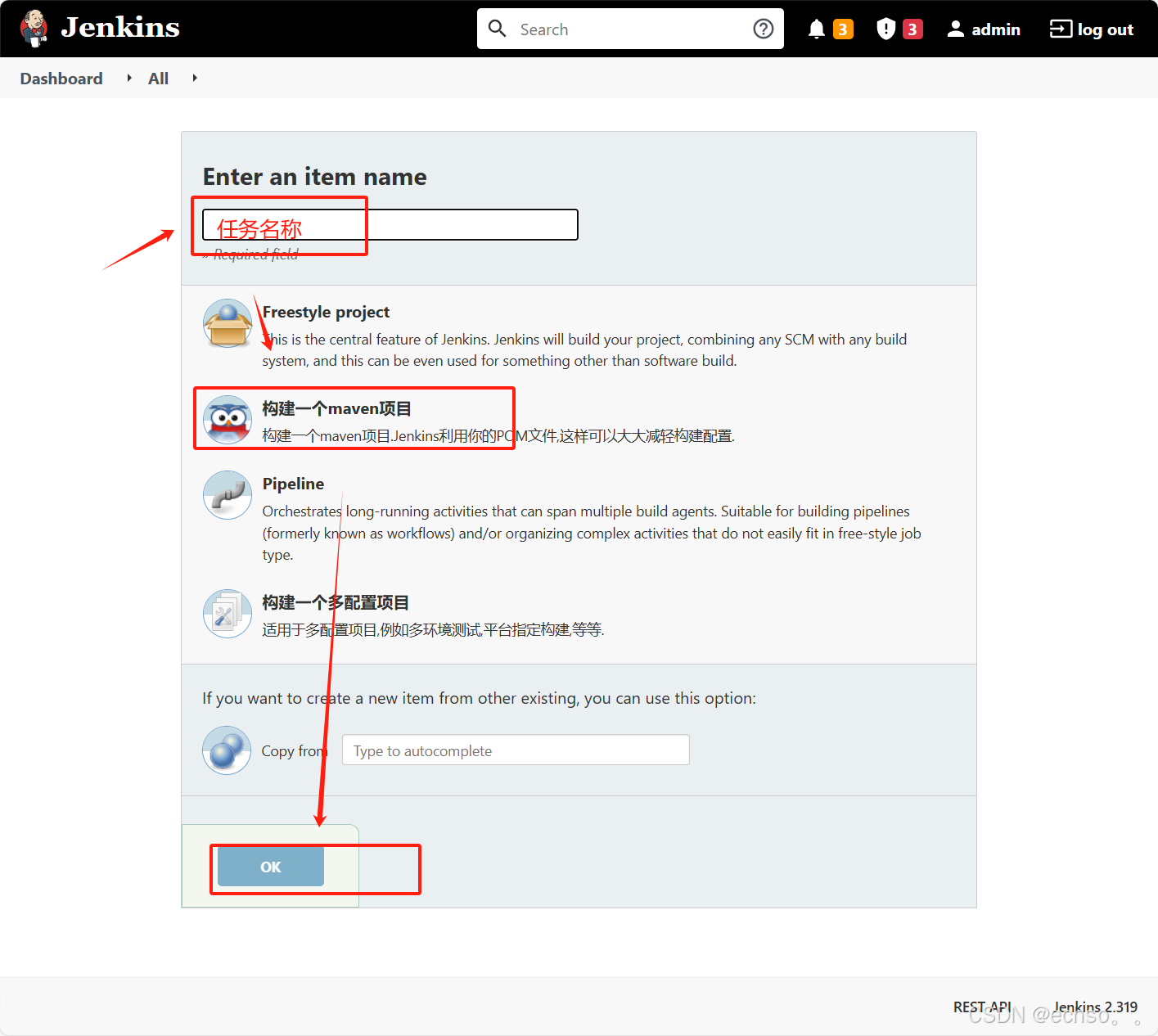Click the admin user person icon
The height and width of the screenshot is (1036, 1158).
click(955, 29)
